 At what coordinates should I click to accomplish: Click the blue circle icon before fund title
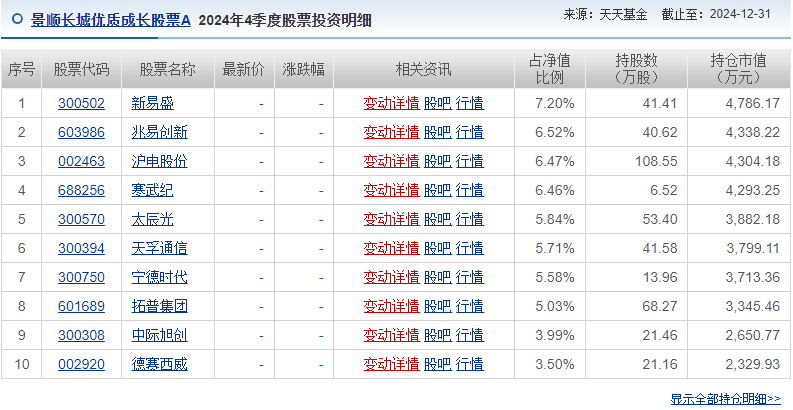[18, 19]
